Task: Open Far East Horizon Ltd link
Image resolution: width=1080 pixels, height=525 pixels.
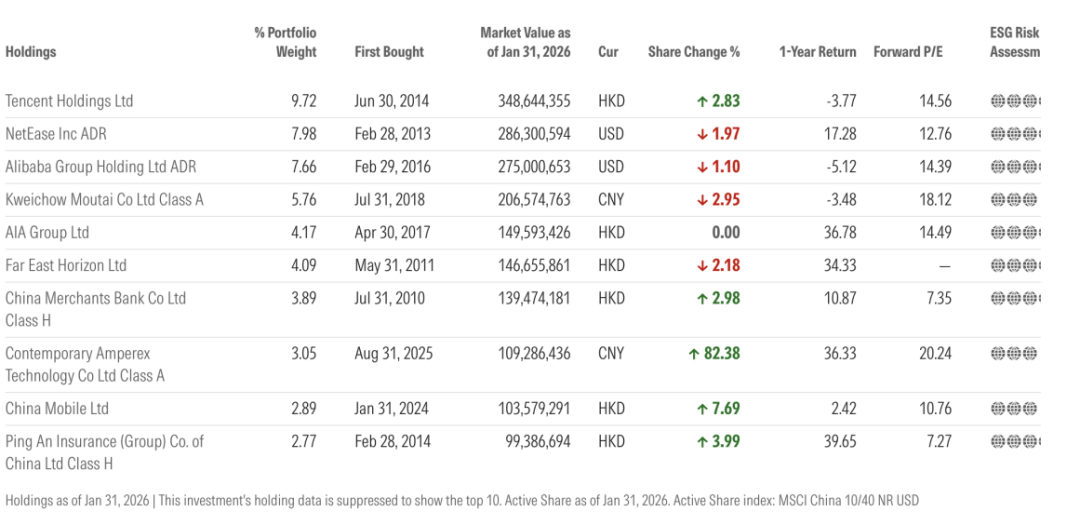Action: point(66,266)
